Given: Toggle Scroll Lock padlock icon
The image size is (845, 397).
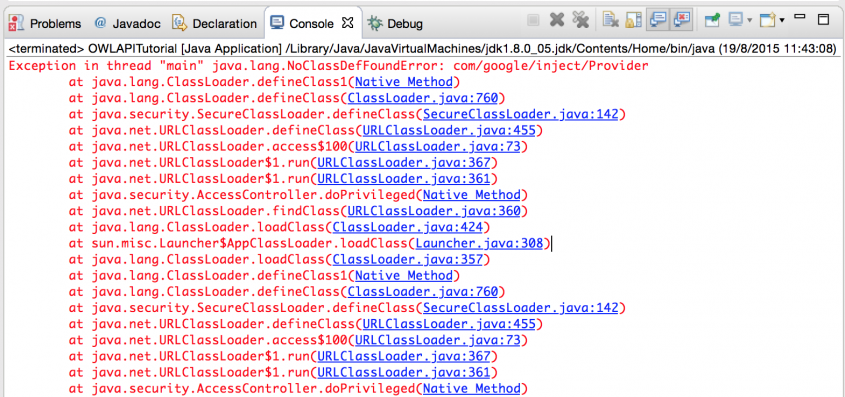Looking at the screenshot, I should pyautogui.click(x=633, y=21).
